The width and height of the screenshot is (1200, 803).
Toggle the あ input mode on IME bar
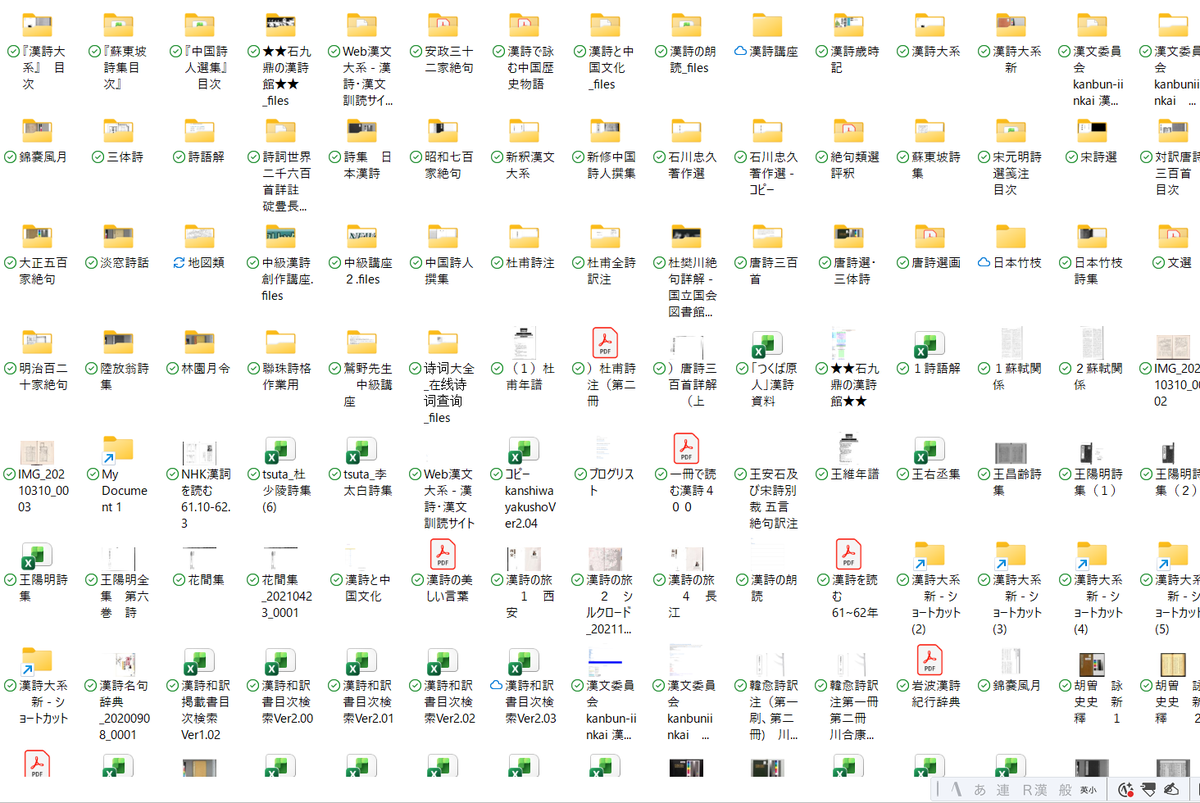pos(980,790)
